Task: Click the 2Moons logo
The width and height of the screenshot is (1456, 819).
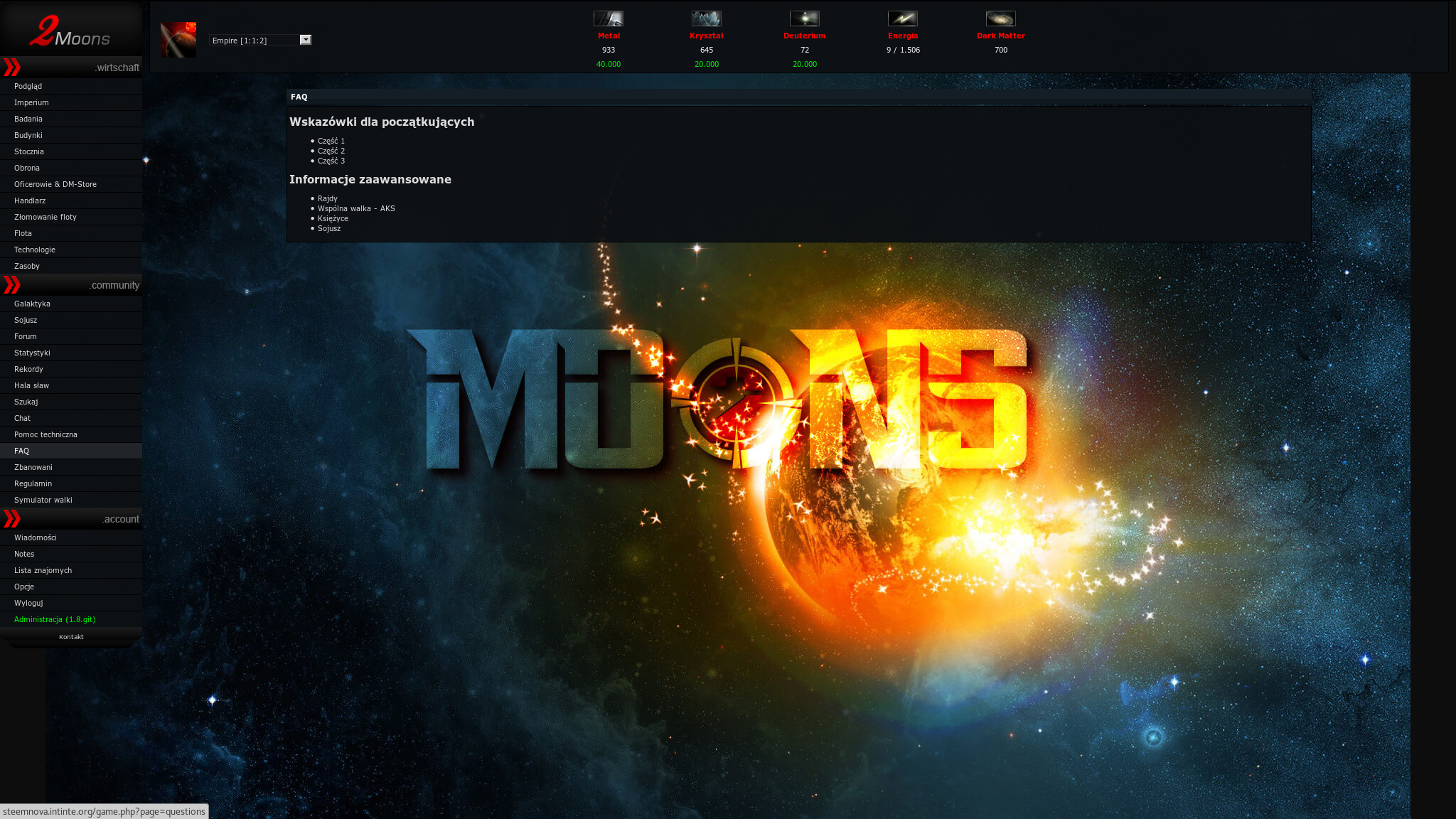Action: (70, 31)
